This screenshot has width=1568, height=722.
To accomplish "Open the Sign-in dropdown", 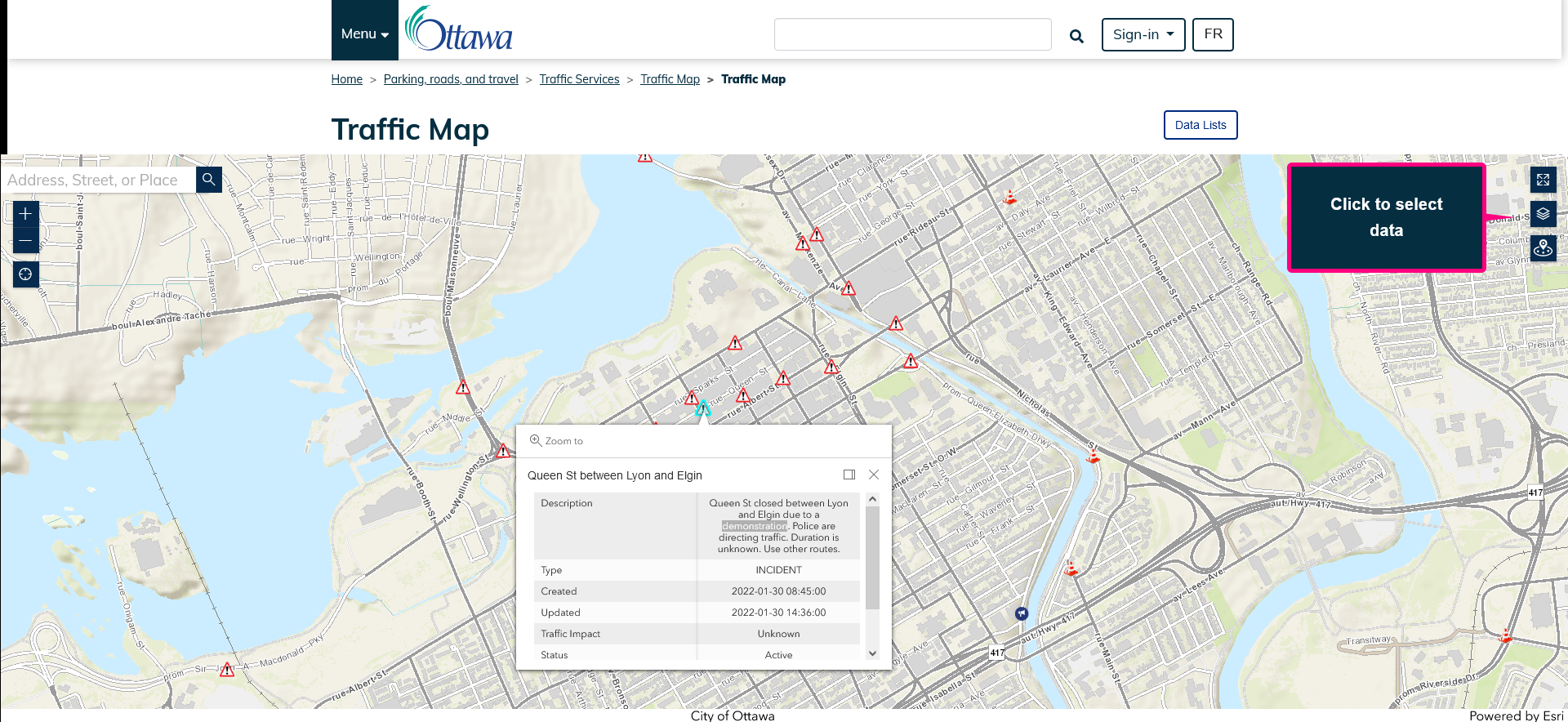I will click(1143, 34).
